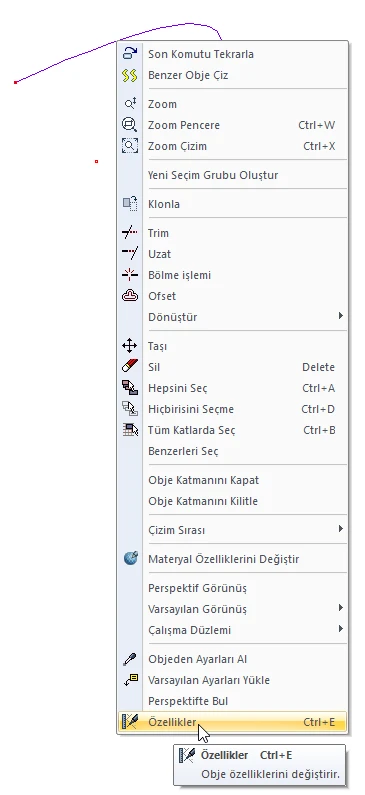Click the Taşı move arrows icon
This screenshot has width=365, height=795.
(130, 346)
